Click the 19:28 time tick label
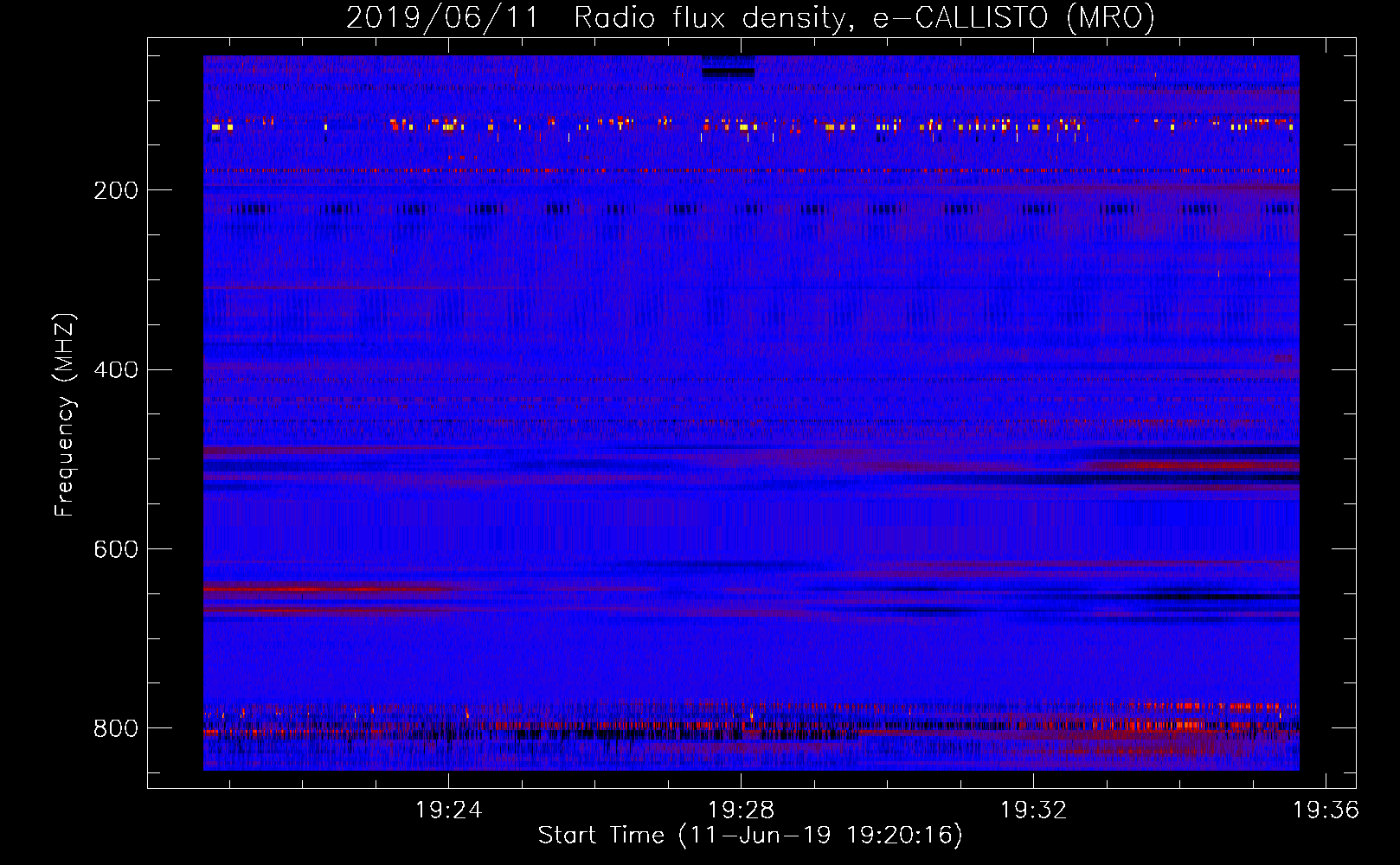The height and width of the screenshot is (865, 1400). 741,810
